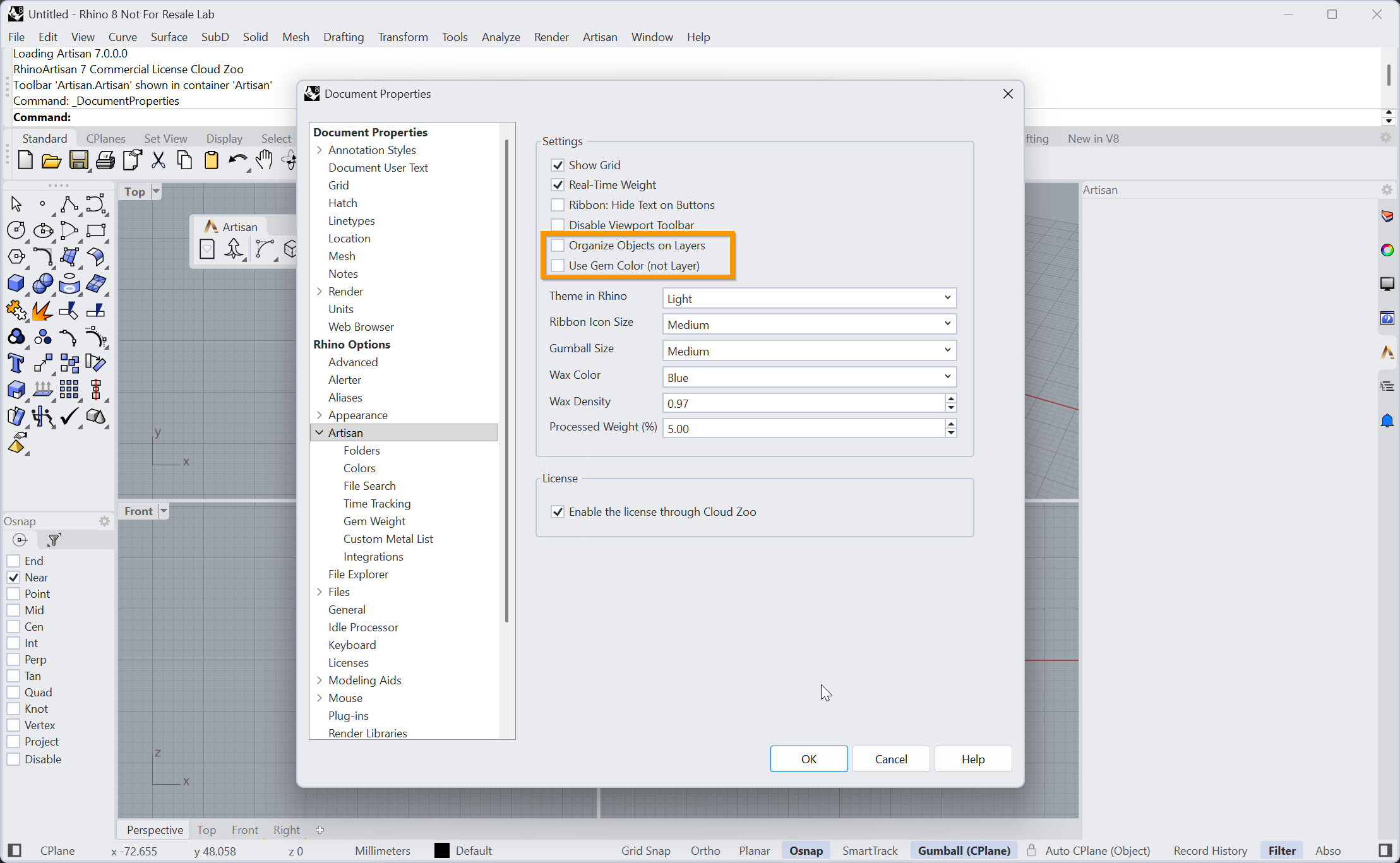
Task: Select the rectangular Array tool
Action: pyautogui.click(x=69, y=390)
